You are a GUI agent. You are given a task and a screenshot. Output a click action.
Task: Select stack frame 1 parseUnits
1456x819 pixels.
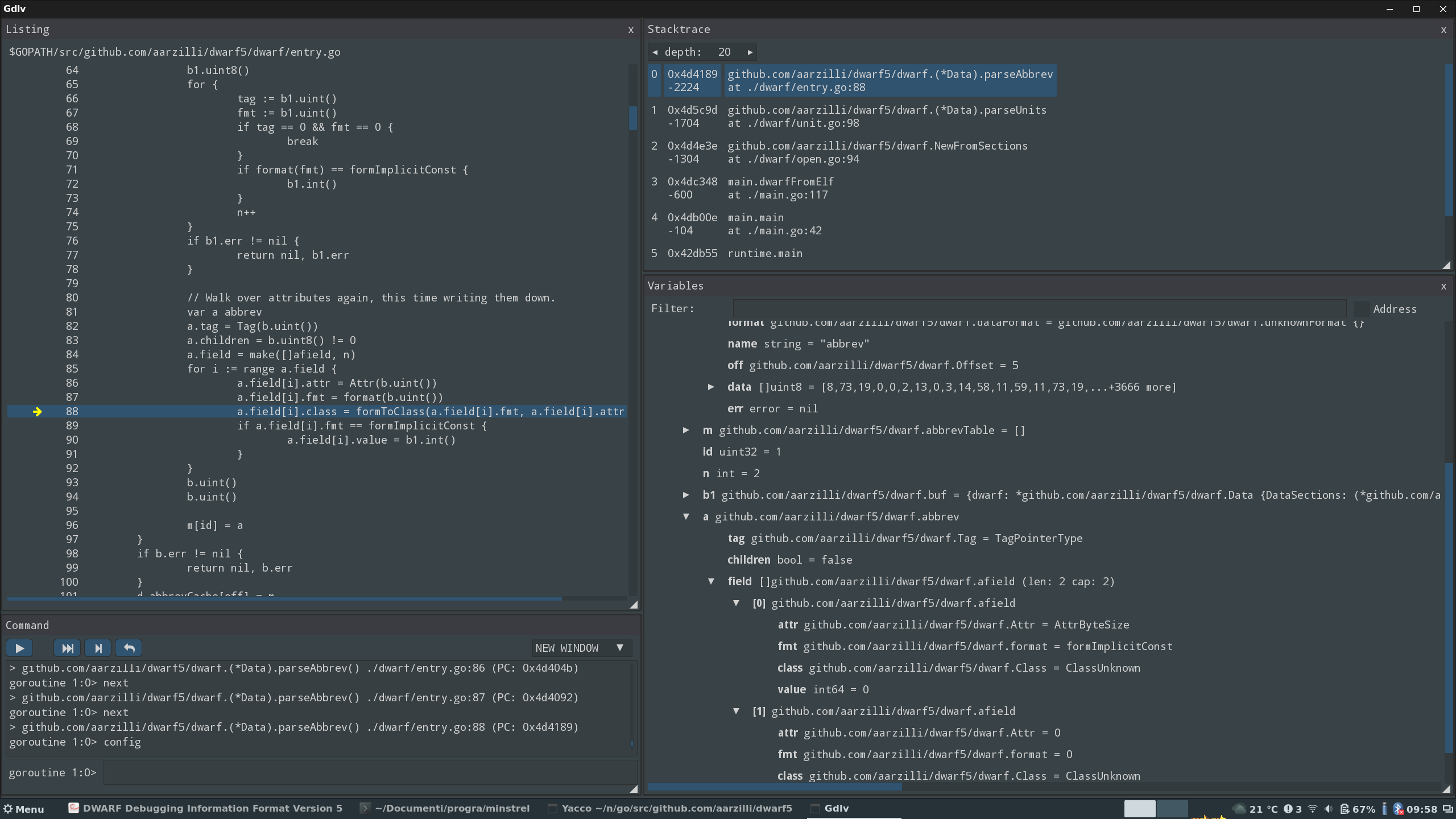point(886,117)
